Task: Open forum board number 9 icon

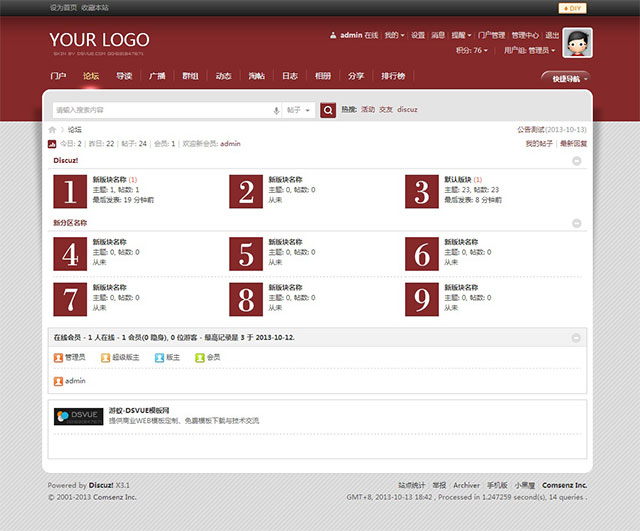Action: coord(422,299)
